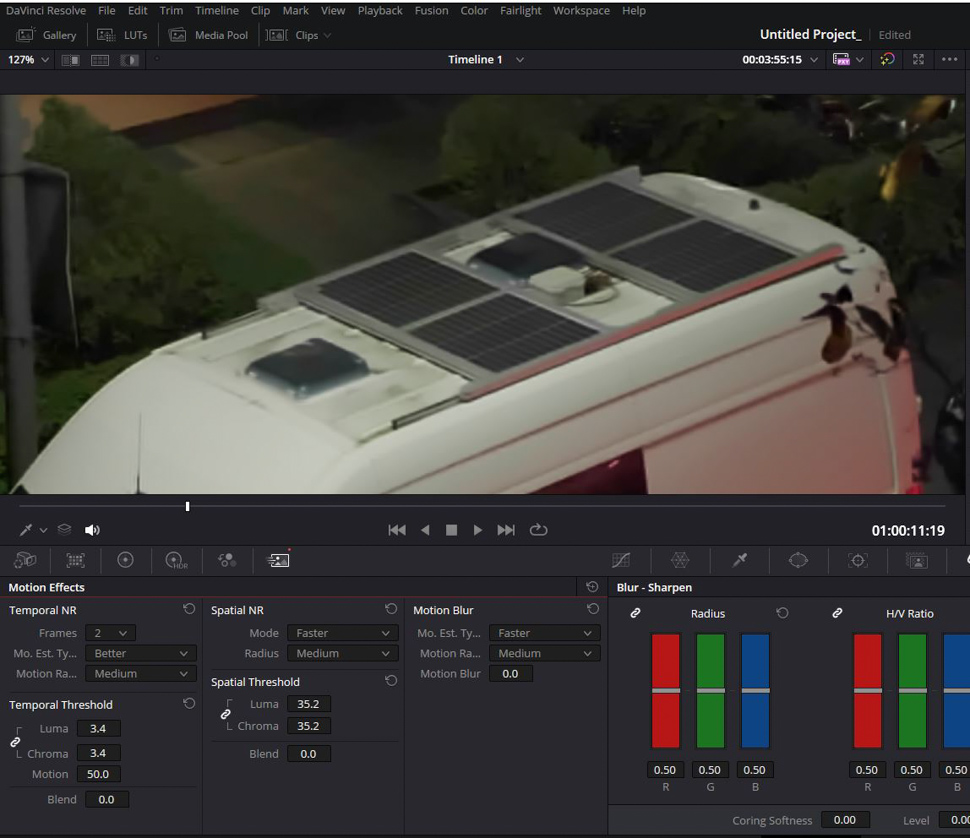Click the viewer scrubber playhead marker
This screenshot has width=970, height=838.
(x=187, y=507)
